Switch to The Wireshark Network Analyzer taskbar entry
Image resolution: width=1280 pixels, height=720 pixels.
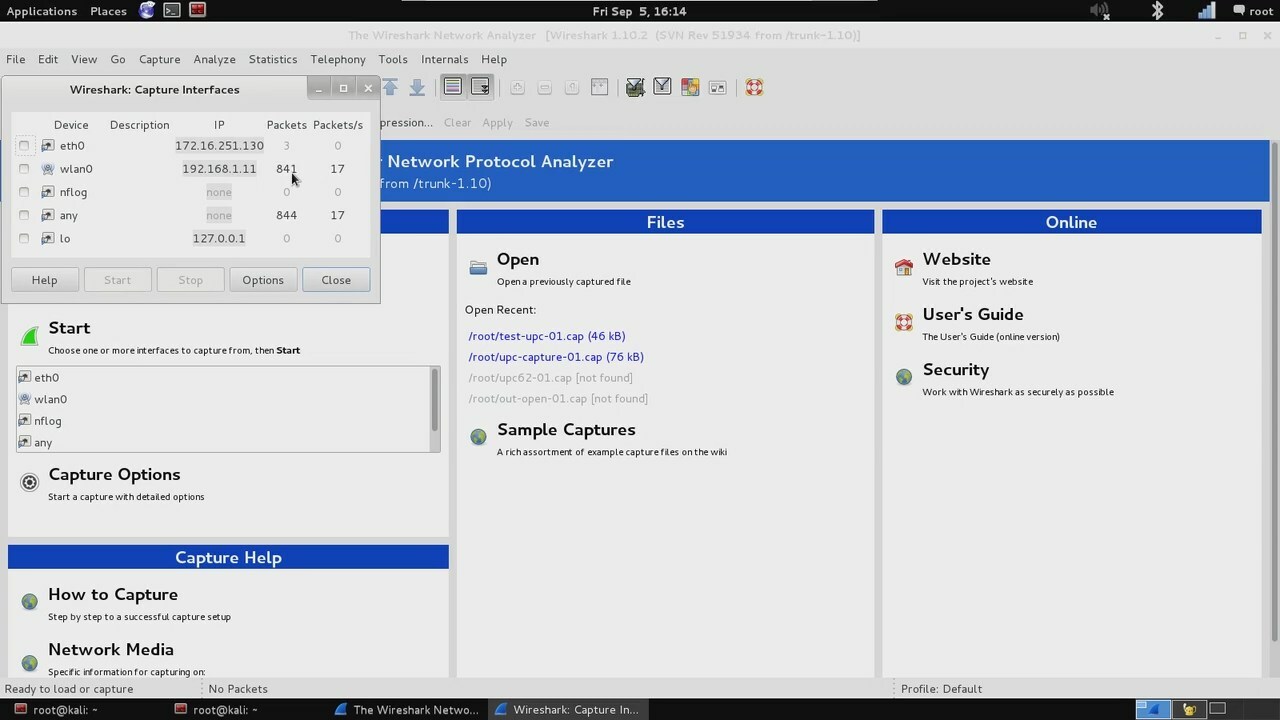click(407, 709)
